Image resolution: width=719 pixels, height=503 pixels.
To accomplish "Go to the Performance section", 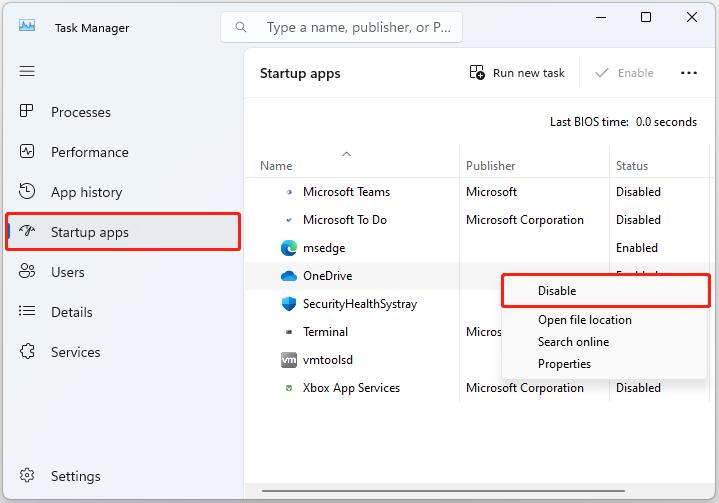I will pos(89,152).
